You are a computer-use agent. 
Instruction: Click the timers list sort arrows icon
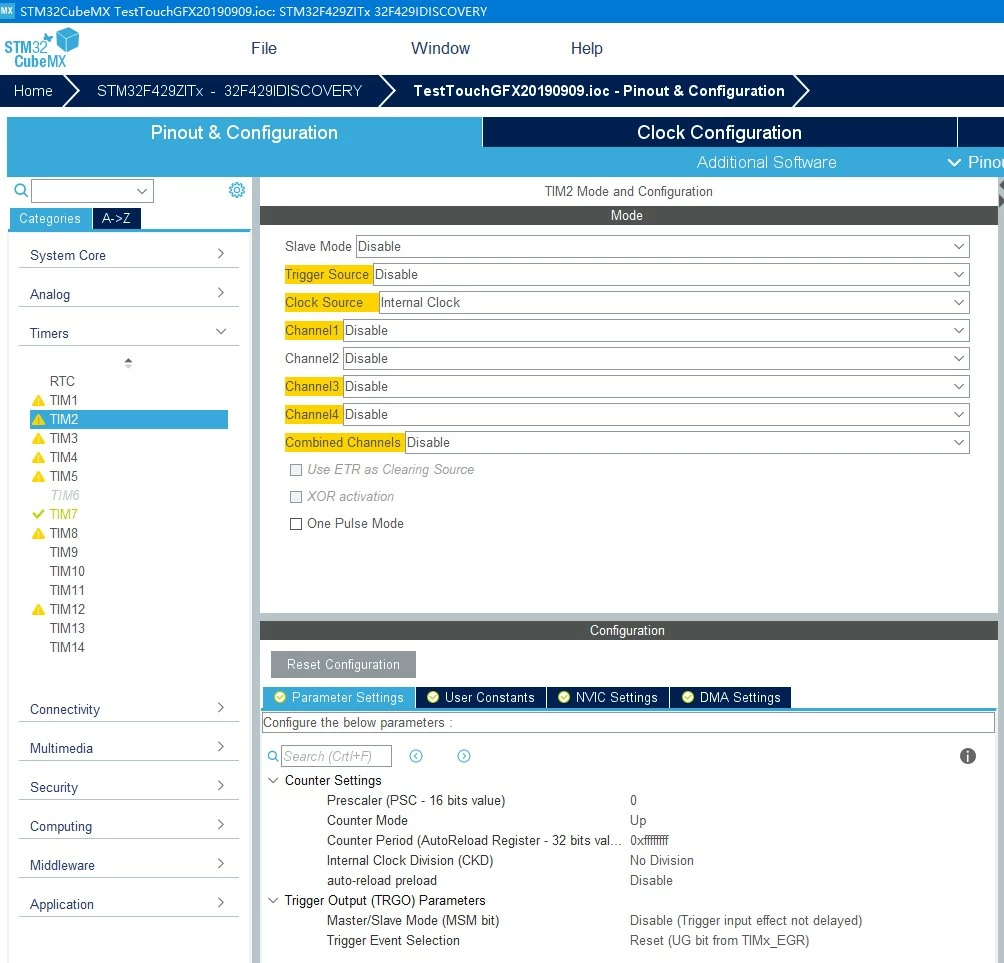[128, 363]
